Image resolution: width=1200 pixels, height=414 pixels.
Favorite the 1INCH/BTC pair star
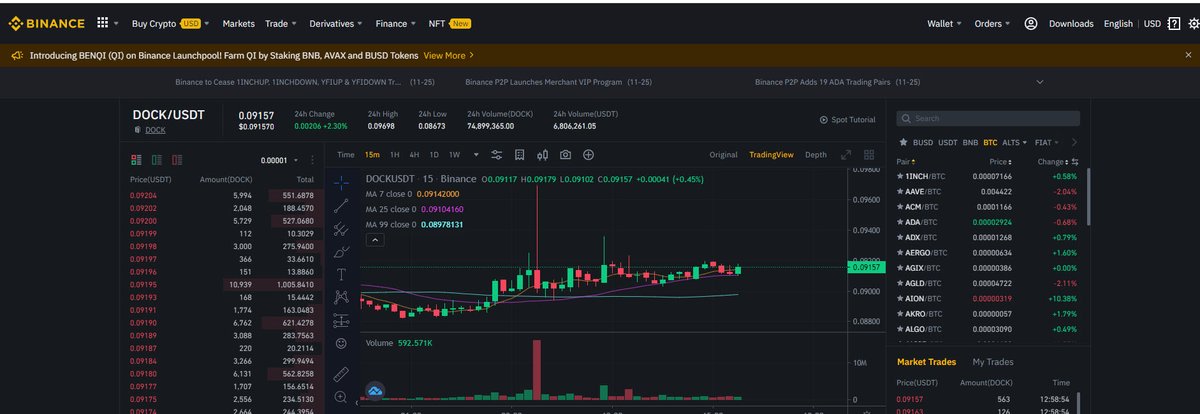901,176
